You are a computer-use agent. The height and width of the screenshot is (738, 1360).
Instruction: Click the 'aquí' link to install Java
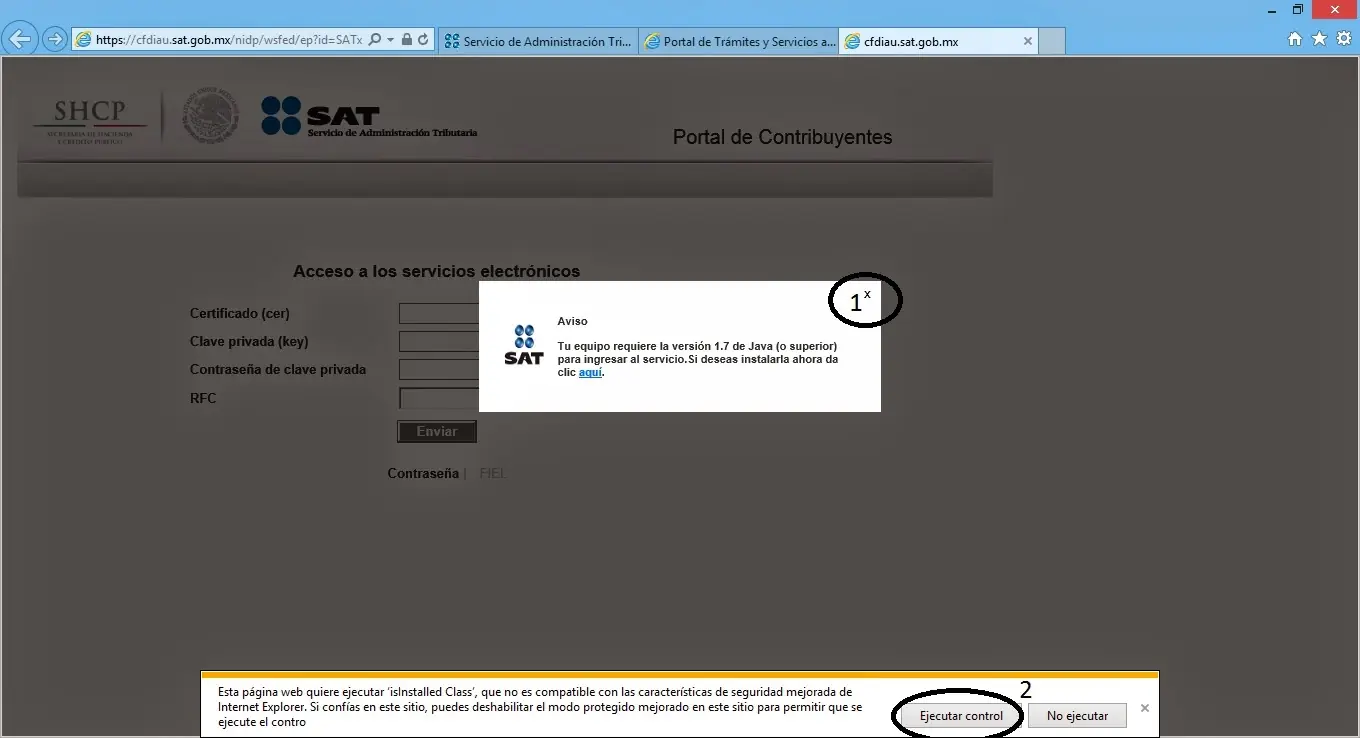coord(590,372)
